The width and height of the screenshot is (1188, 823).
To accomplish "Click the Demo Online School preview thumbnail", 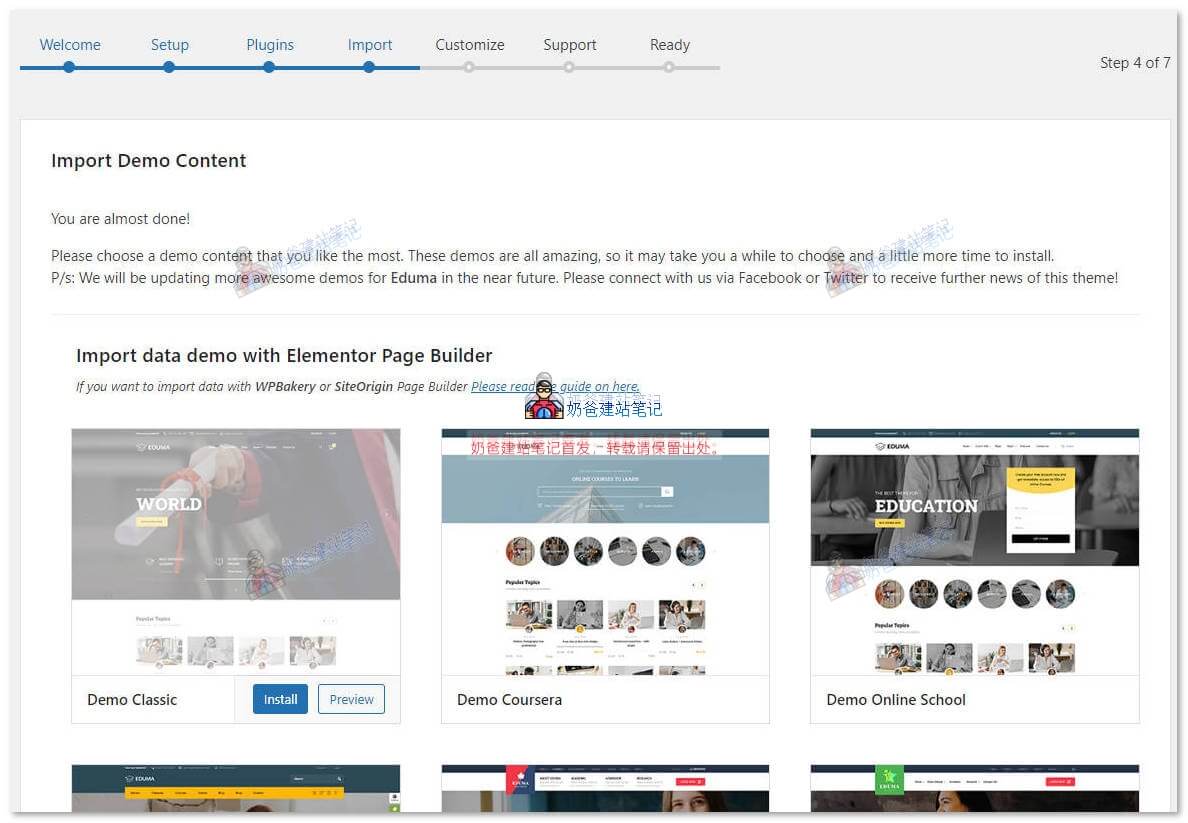I will click(974, 551).
